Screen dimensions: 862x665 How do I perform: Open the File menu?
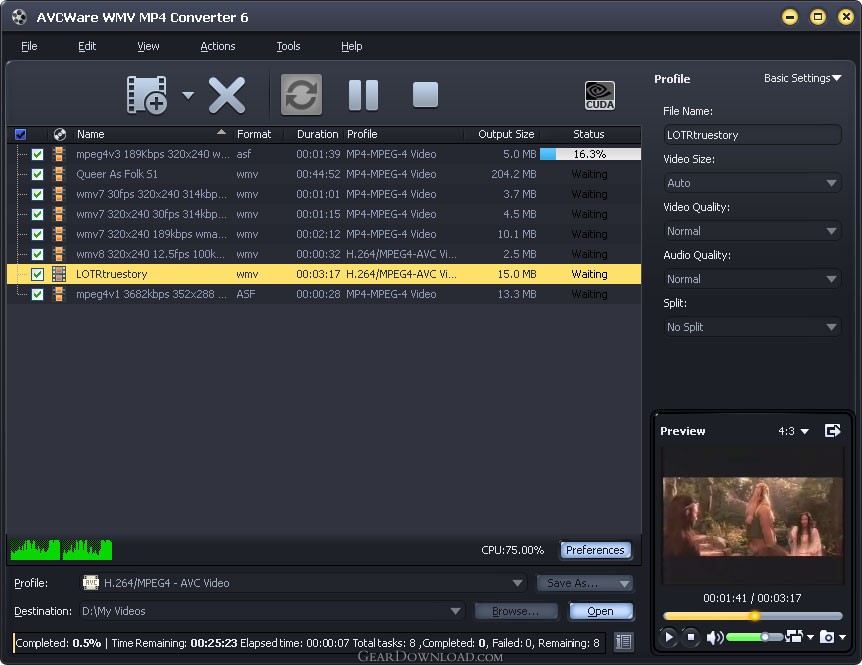[29, 46]
